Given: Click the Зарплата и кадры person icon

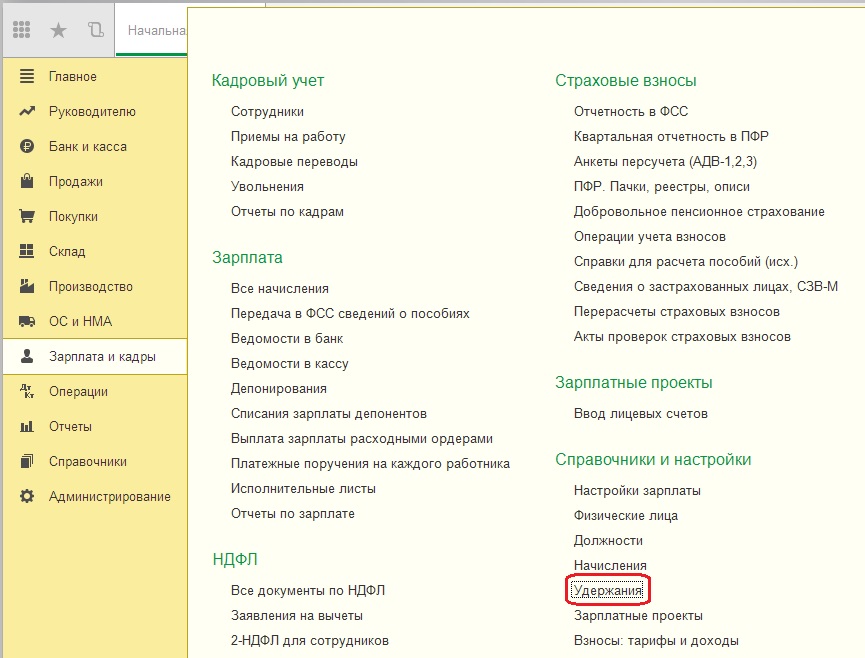Looking at the screenshot, I should click(26, 356).
